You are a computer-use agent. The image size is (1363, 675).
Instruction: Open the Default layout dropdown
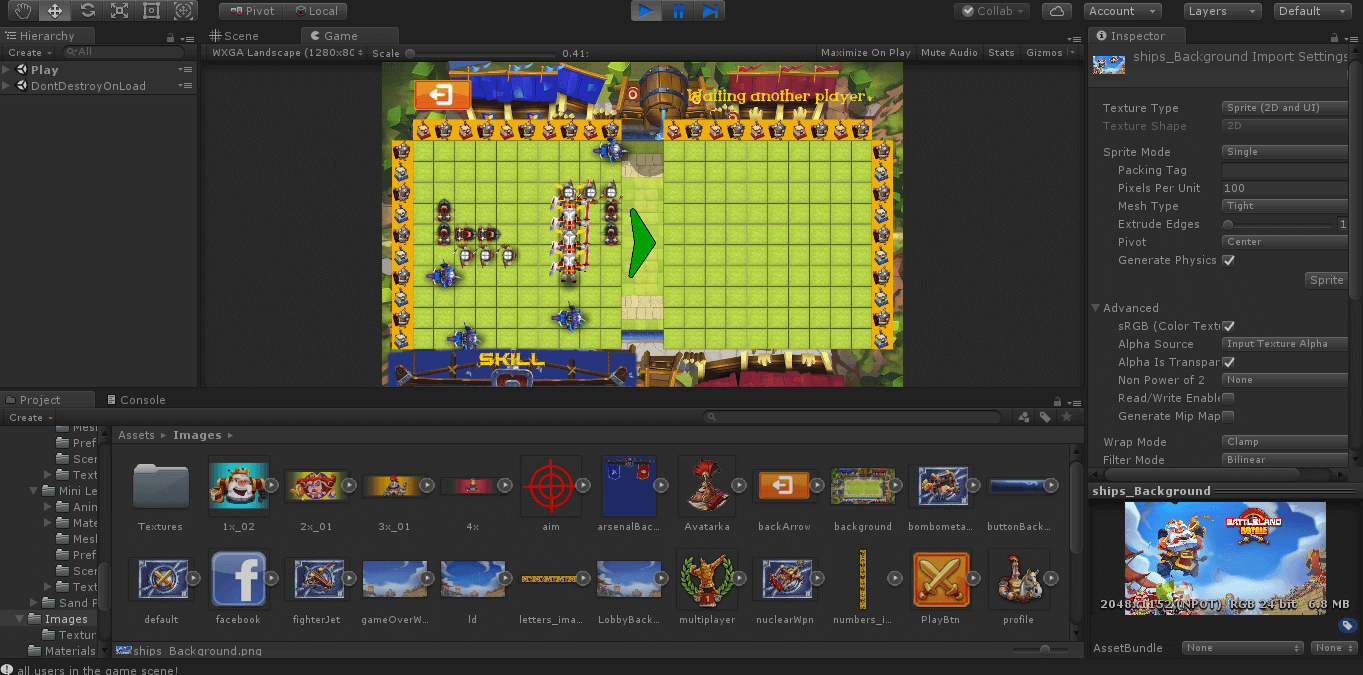tap(1313, 11)
